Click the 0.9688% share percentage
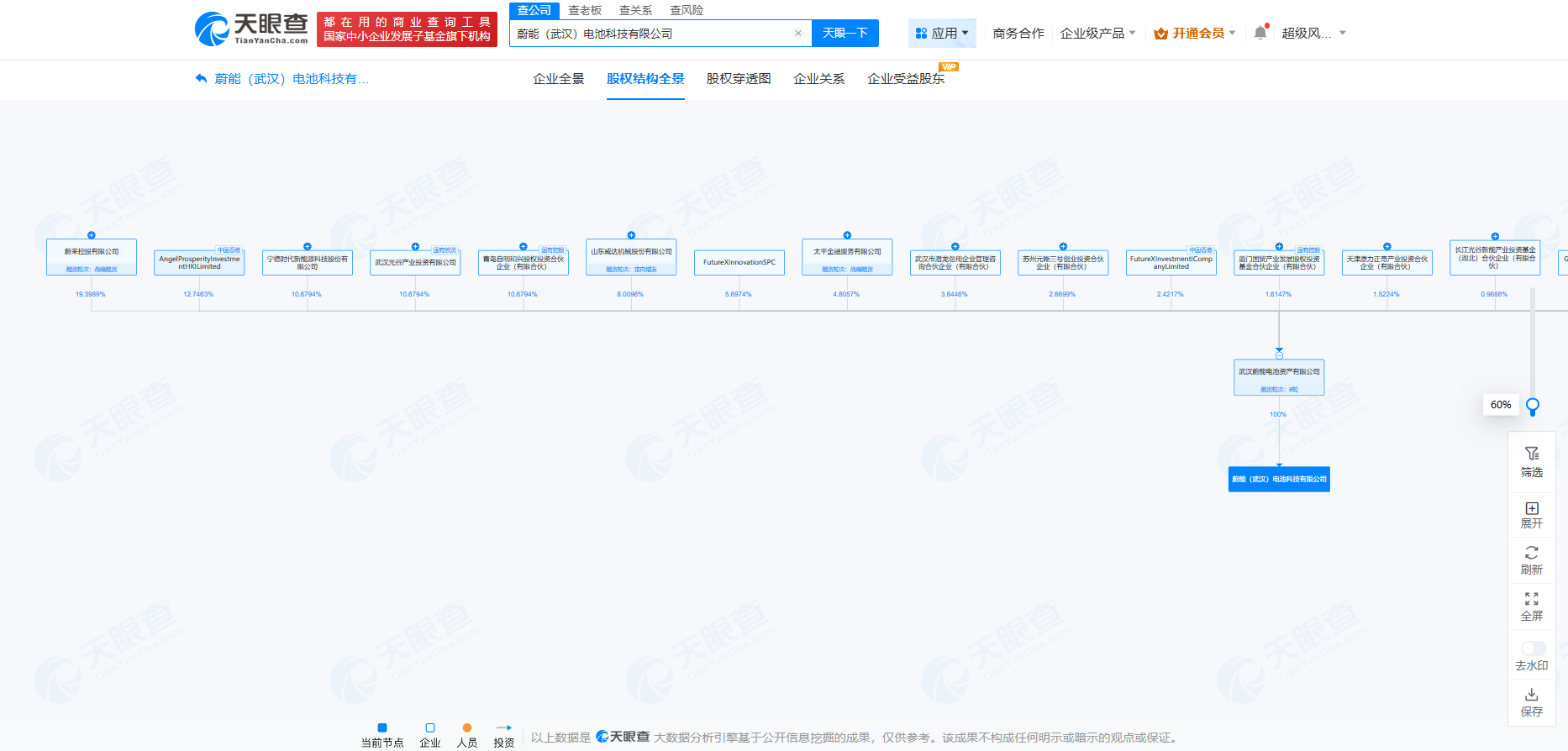 coord(1494,294)
